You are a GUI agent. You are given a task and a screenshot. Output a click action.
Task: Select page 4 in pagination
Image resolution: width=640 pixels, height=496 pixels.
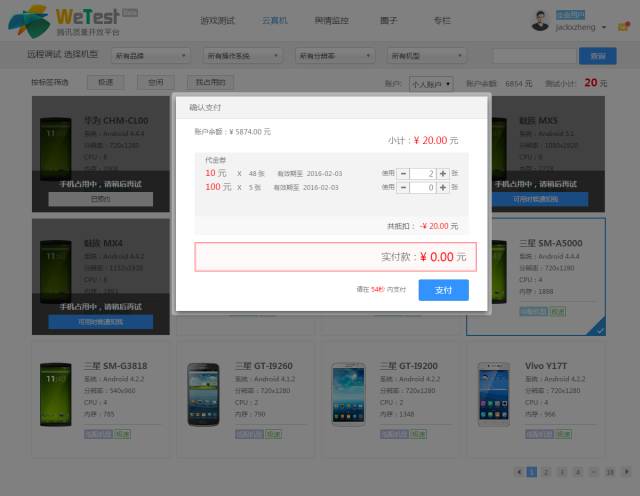click(x=578, y=472)
